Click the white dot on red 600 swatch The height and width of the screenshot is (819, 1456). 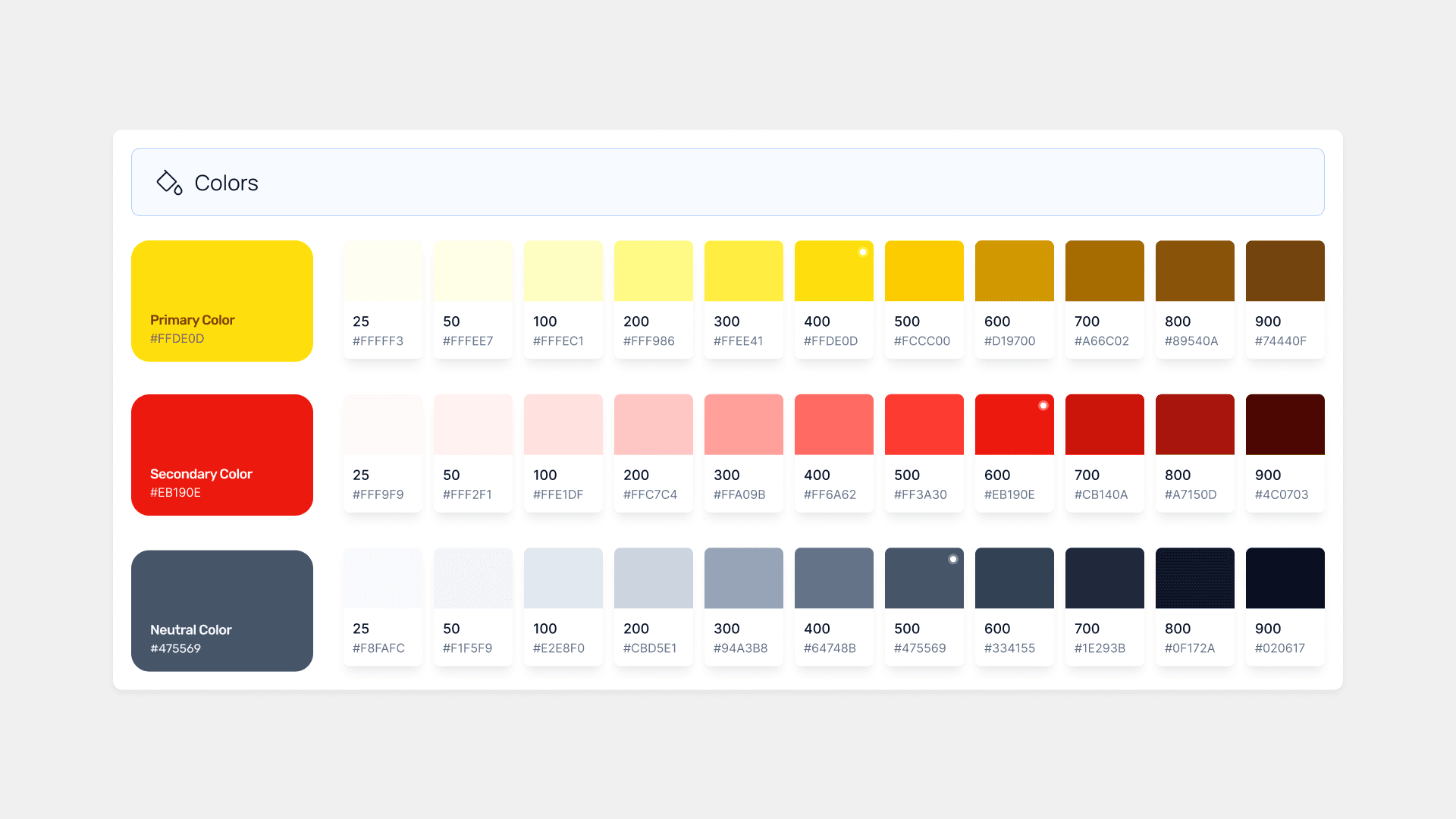(1043, 406)
